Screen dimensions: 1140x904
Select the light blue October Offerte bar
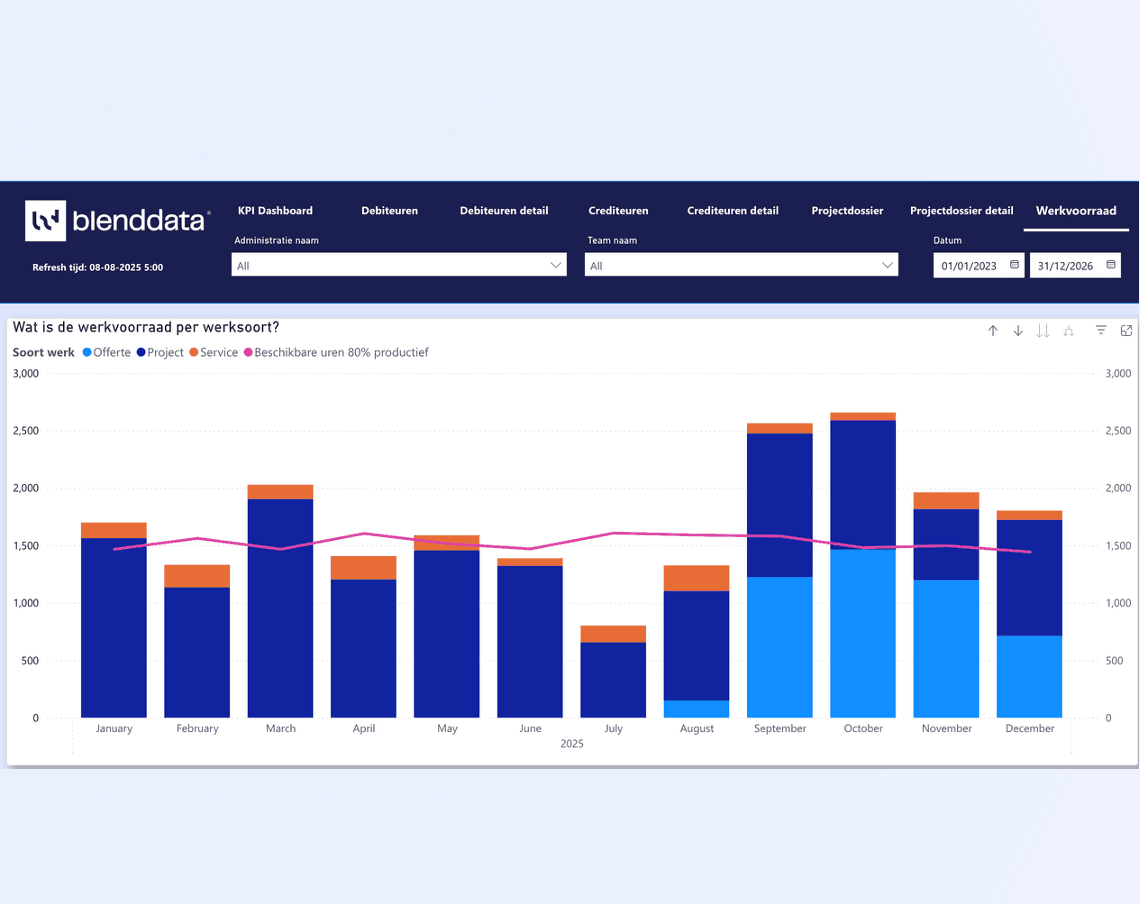tap(863, 632)
